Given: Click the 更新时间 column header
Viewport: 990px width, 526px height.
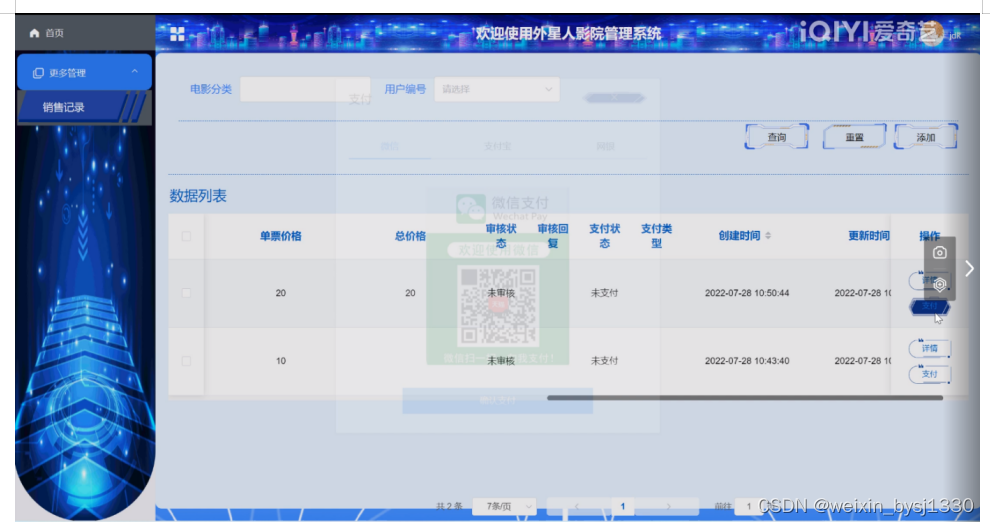Looking at the screenshot, I should coord(869,236).
